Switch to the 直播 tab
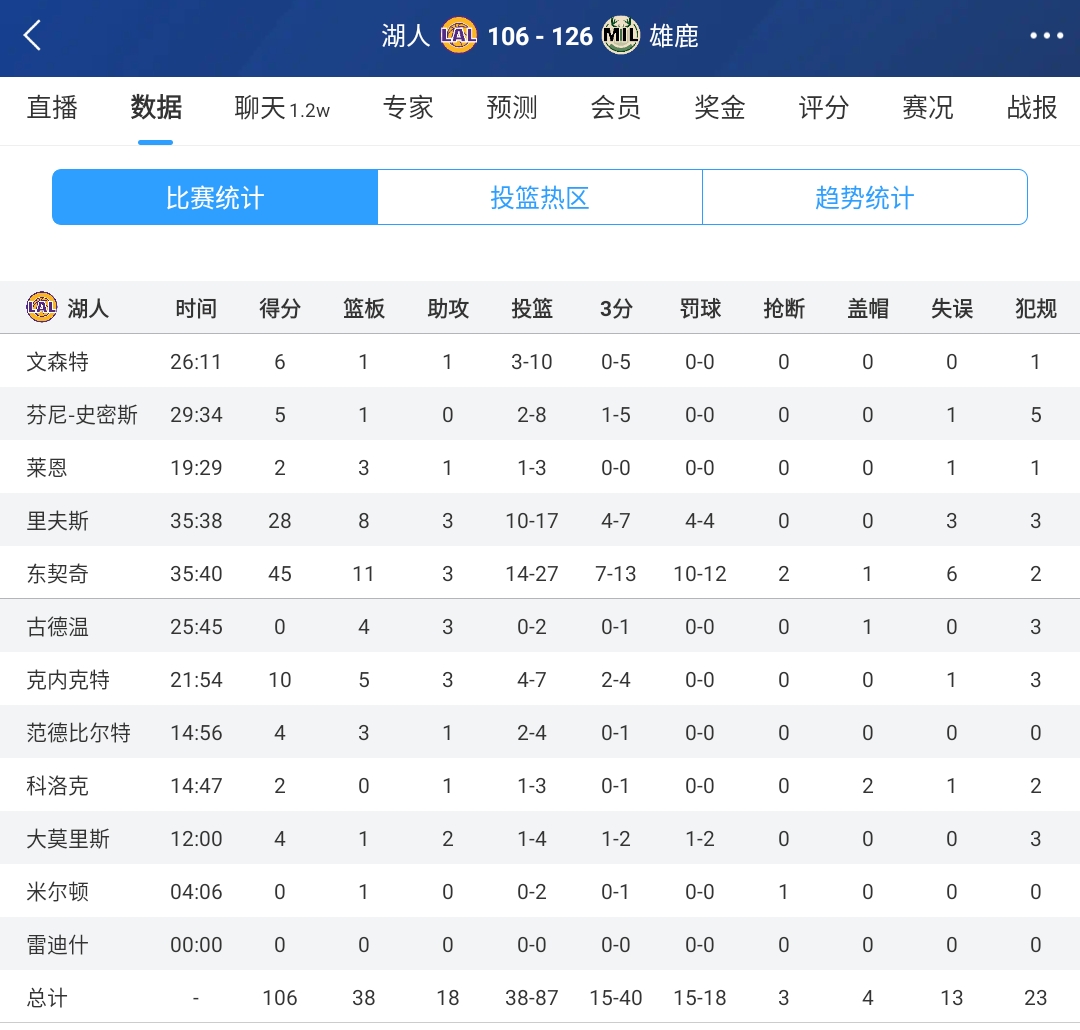 (x=52, y=108)
